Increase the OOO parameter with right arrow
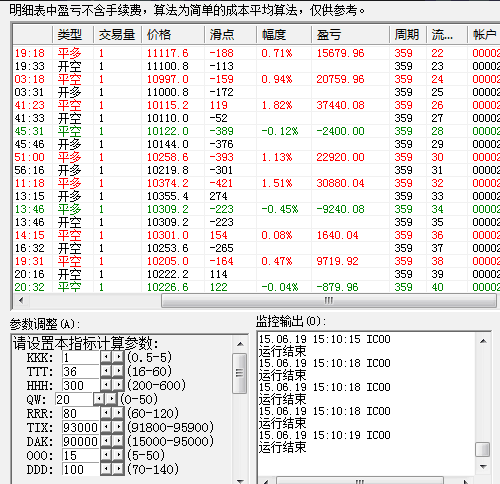Screen dimensions: 500x484 tap(118, 455)
